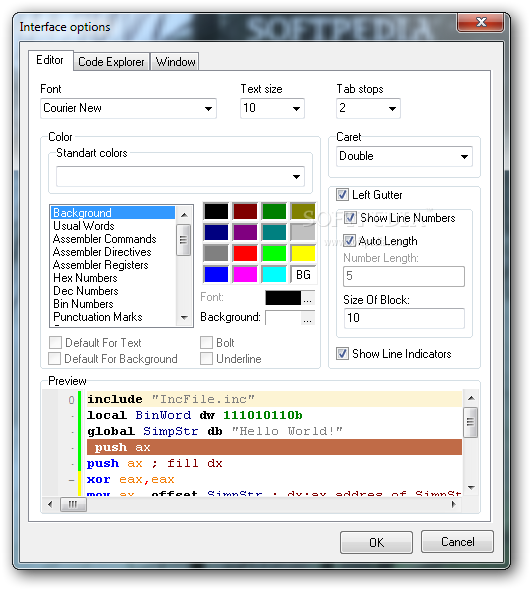Screen dimensions: 531x590
Task: Uncheck Show Line Numbers
Action: [350, 217]
